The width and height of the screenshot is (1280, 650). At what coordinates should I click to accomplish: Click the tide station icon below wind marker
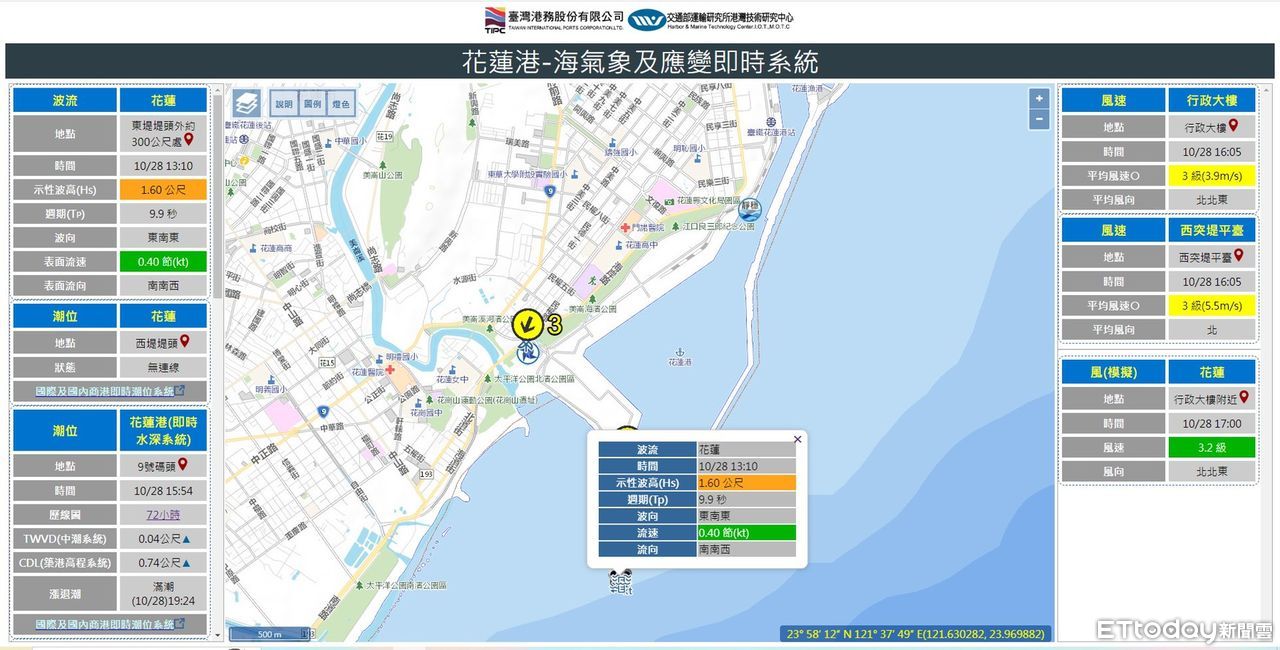(527, 351)
